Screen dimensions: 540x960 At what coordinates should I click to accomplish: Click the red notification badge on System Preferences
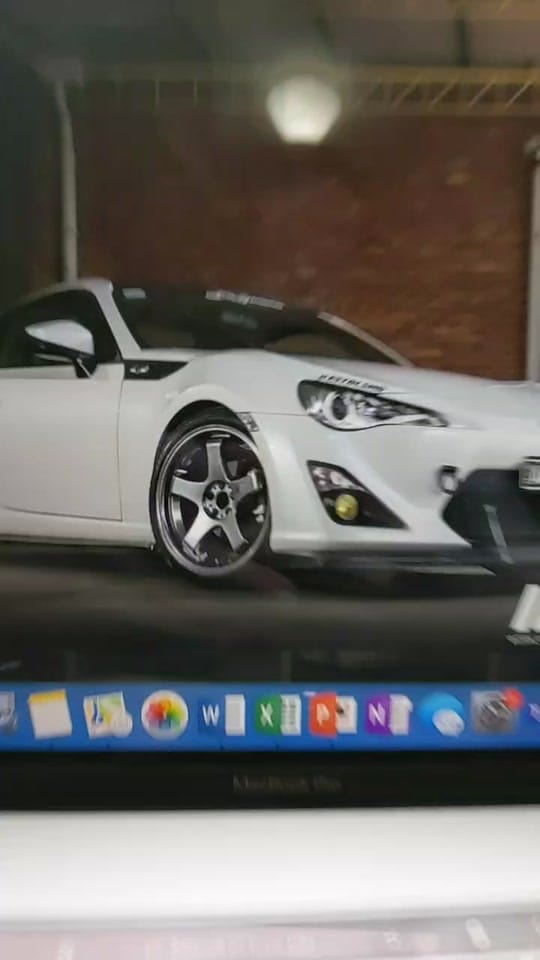click(x=513, y=699)
